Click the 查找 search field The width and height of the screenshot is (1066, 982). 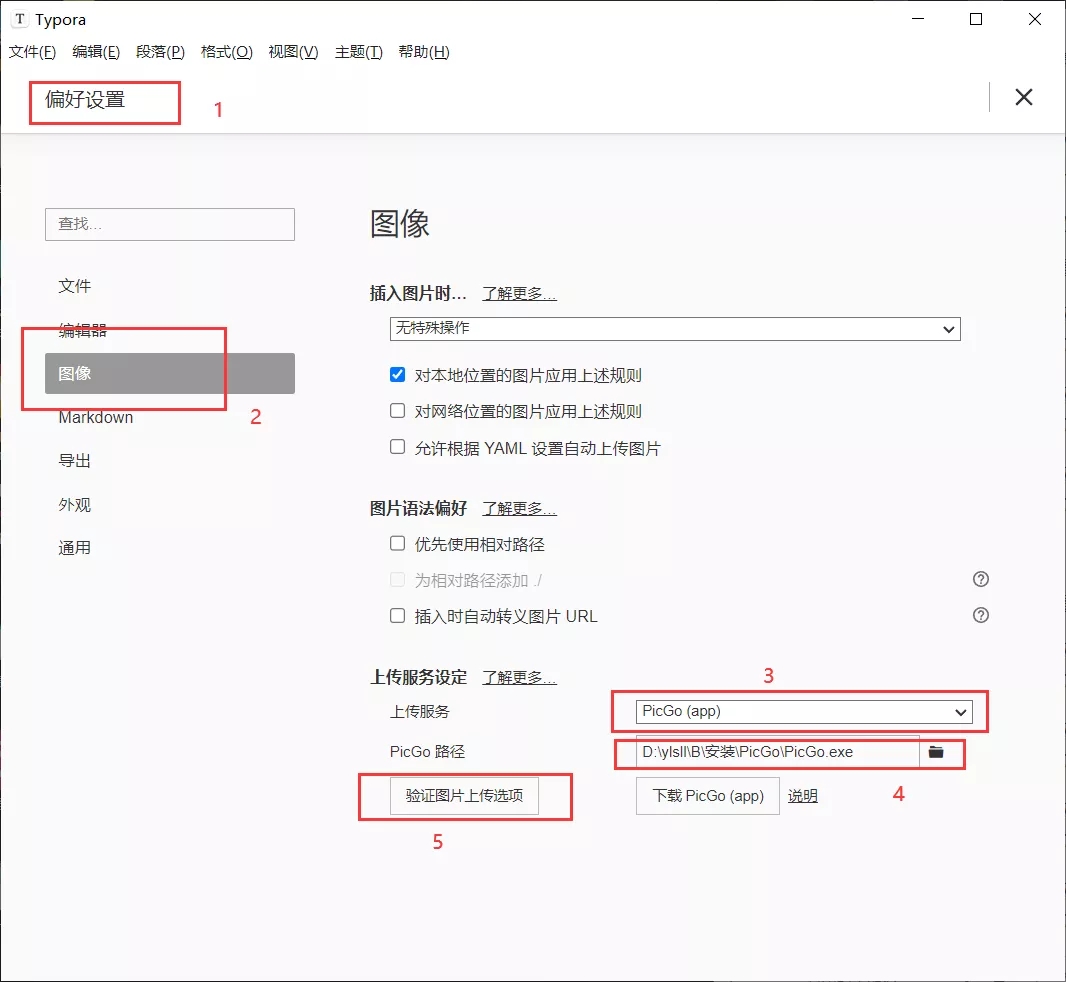(x=169, y=224)
